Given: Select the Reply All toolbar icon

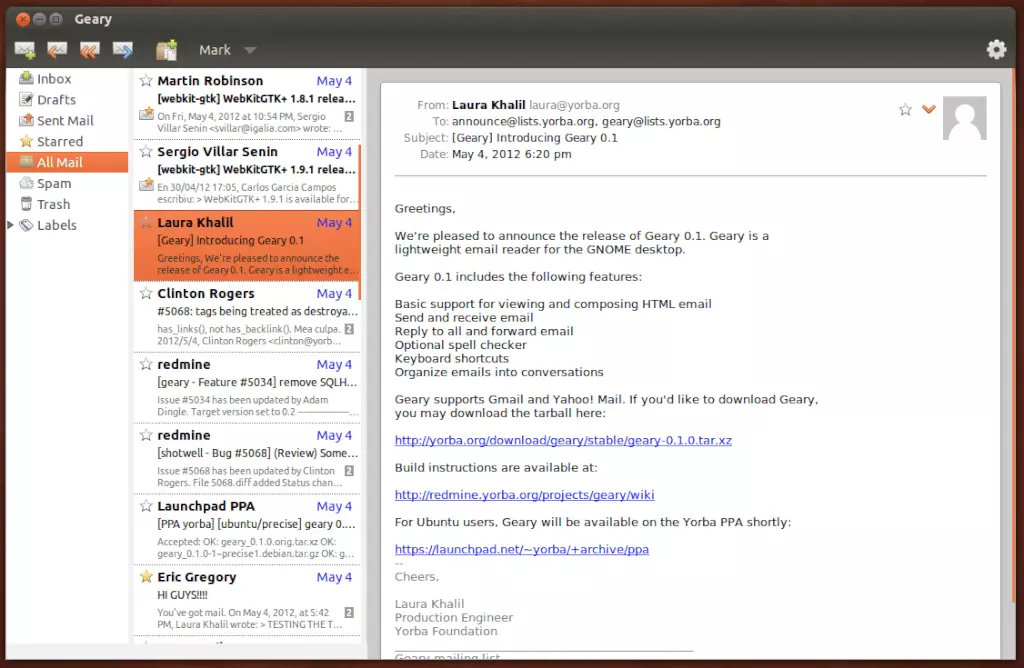Looking at the screenshot, I should point(89,49).
